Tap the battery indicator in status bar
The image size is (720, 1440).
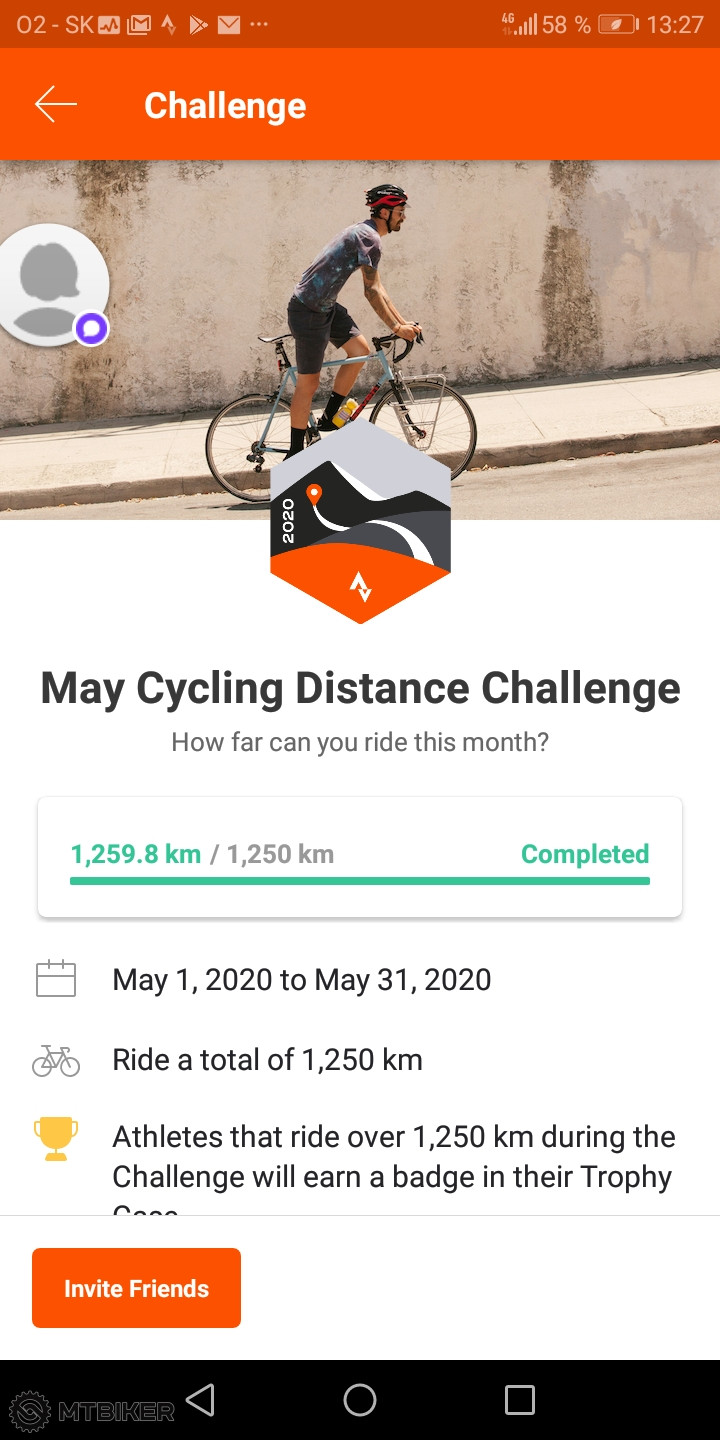[x=618, y=24]
